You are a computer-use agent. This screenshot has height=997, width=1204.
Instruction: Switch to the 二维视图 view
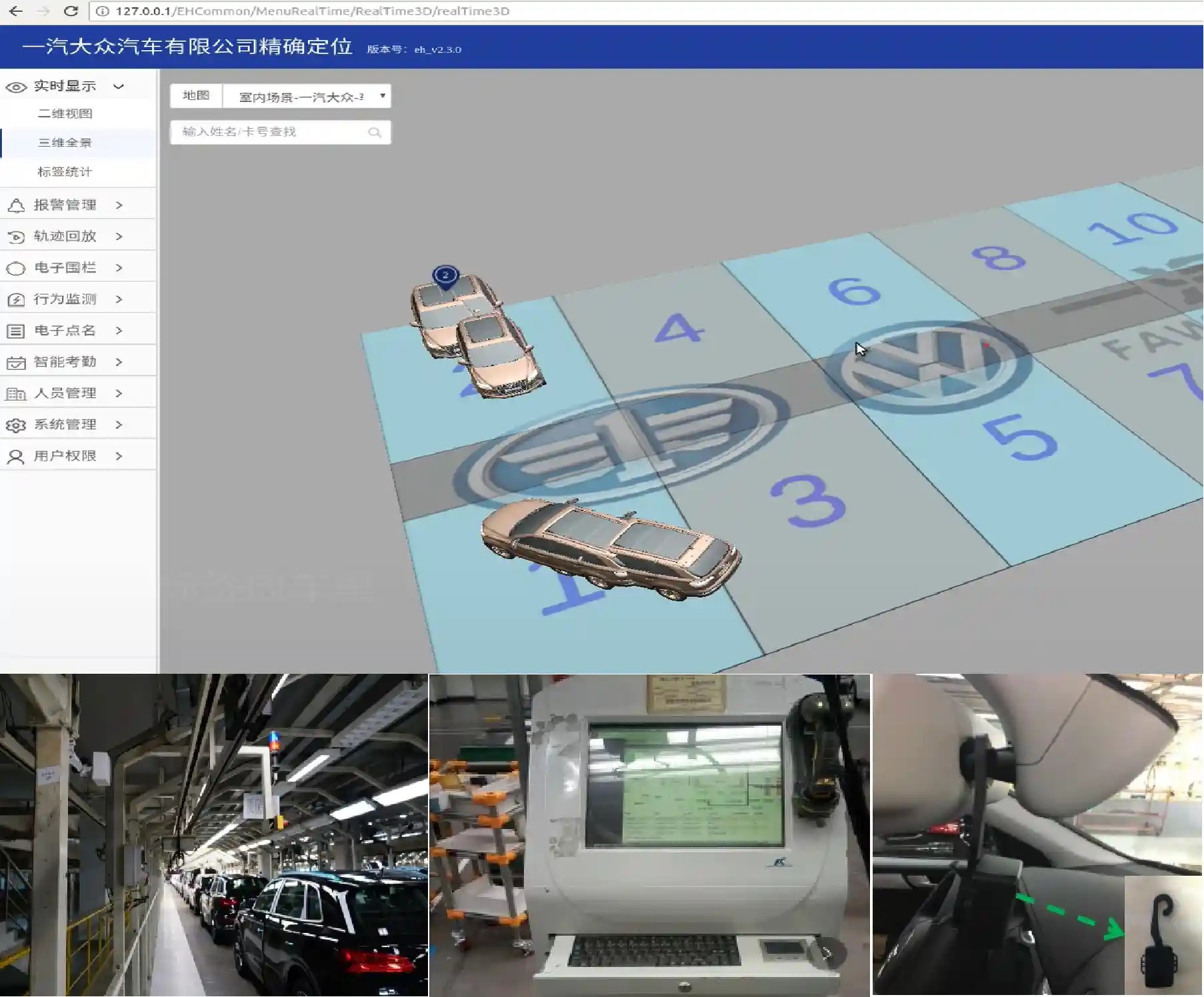65,113
